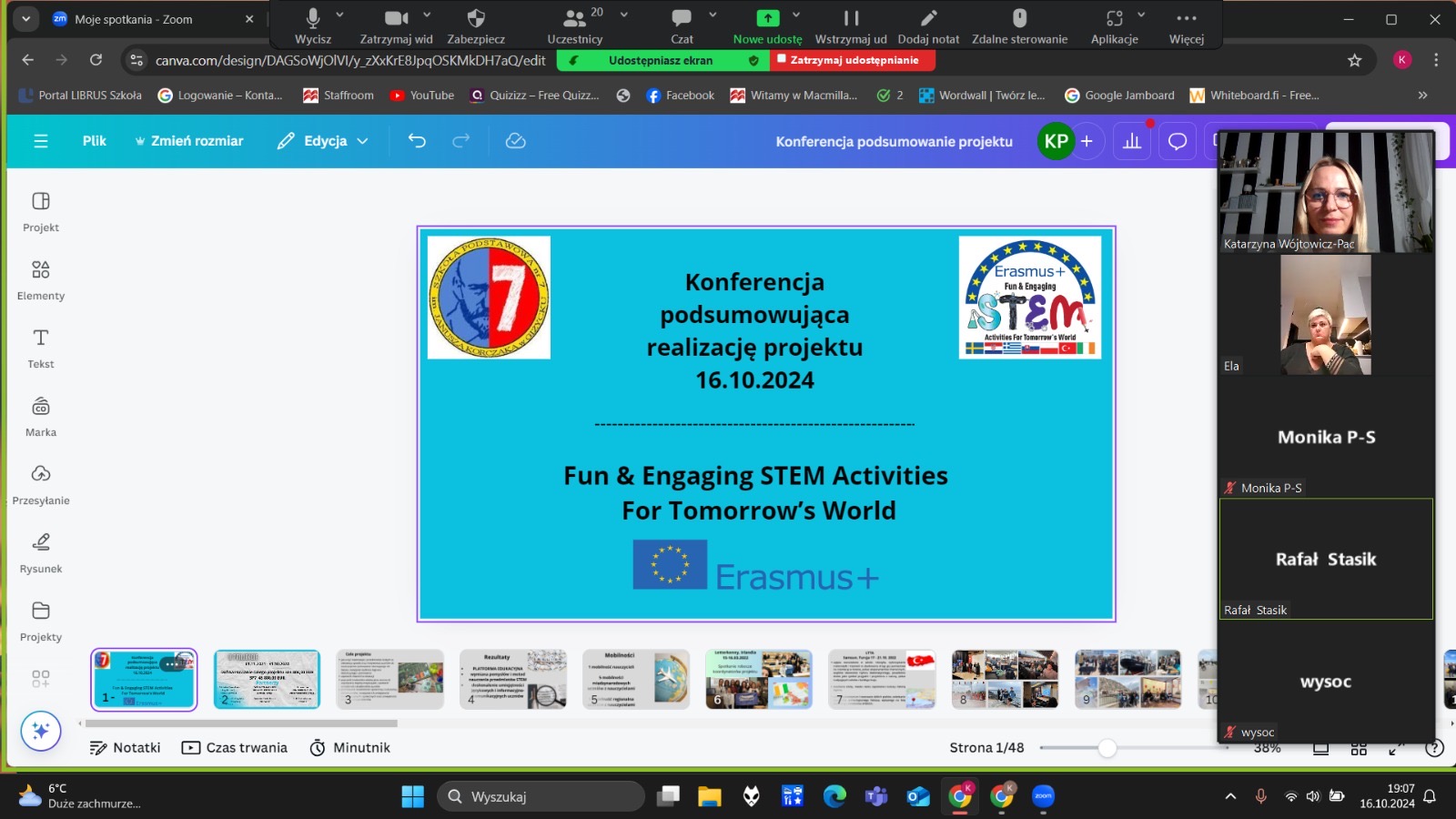Expand new share options arrow
This screenshot has width=1456, height=819.
[x=796, y=15]
